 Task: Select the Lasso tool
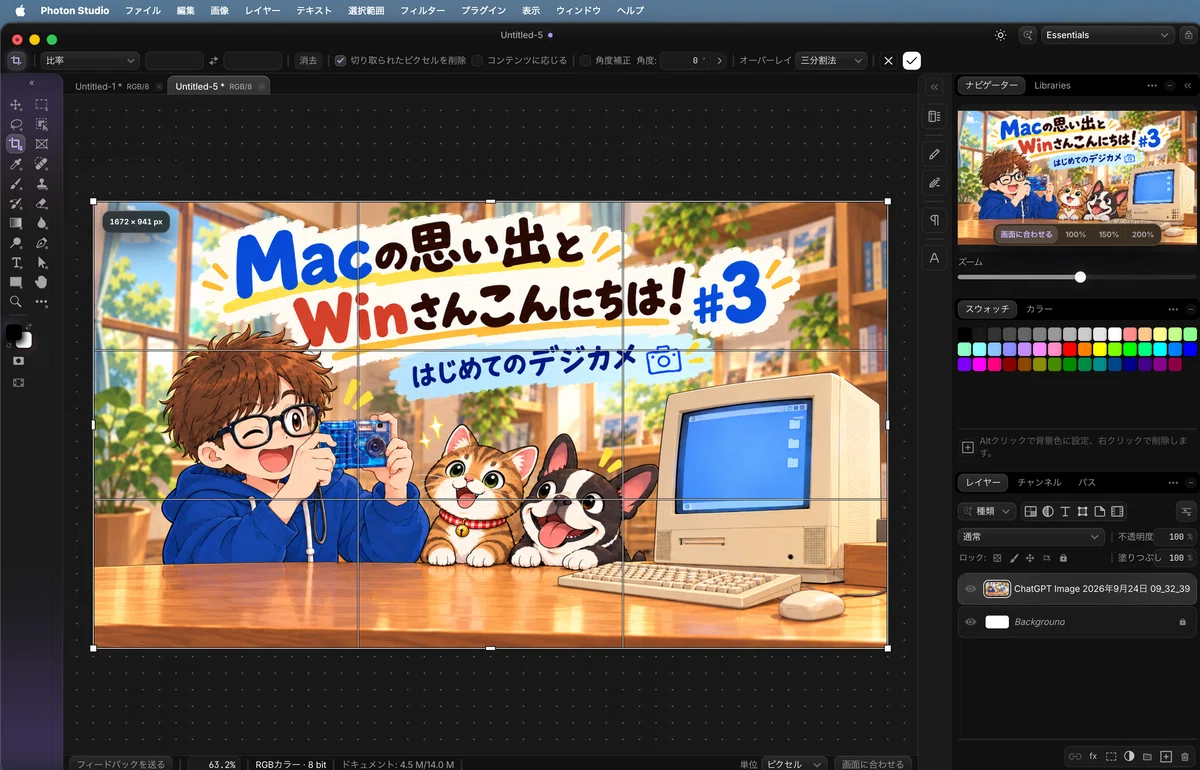(x=16, y=125)
